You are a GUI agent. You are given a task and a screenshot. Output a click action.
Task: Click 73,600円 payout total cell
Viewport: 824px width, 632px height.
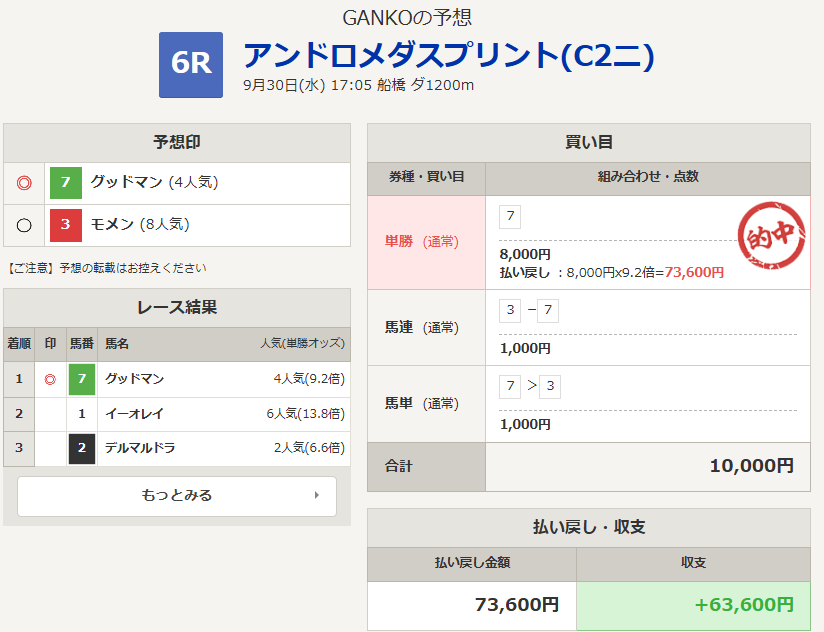click(472, 605)
